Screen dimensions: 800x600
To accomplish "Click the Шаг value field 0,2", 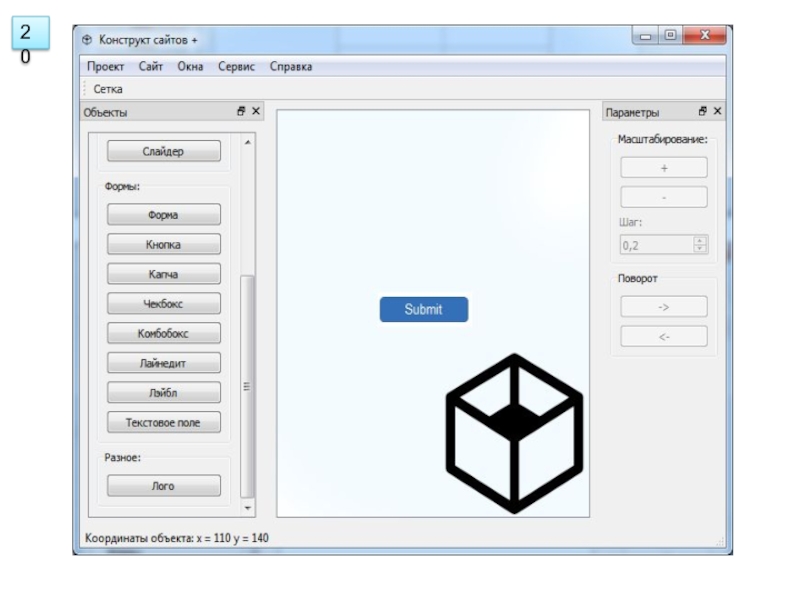I will (x=657, y=245).
